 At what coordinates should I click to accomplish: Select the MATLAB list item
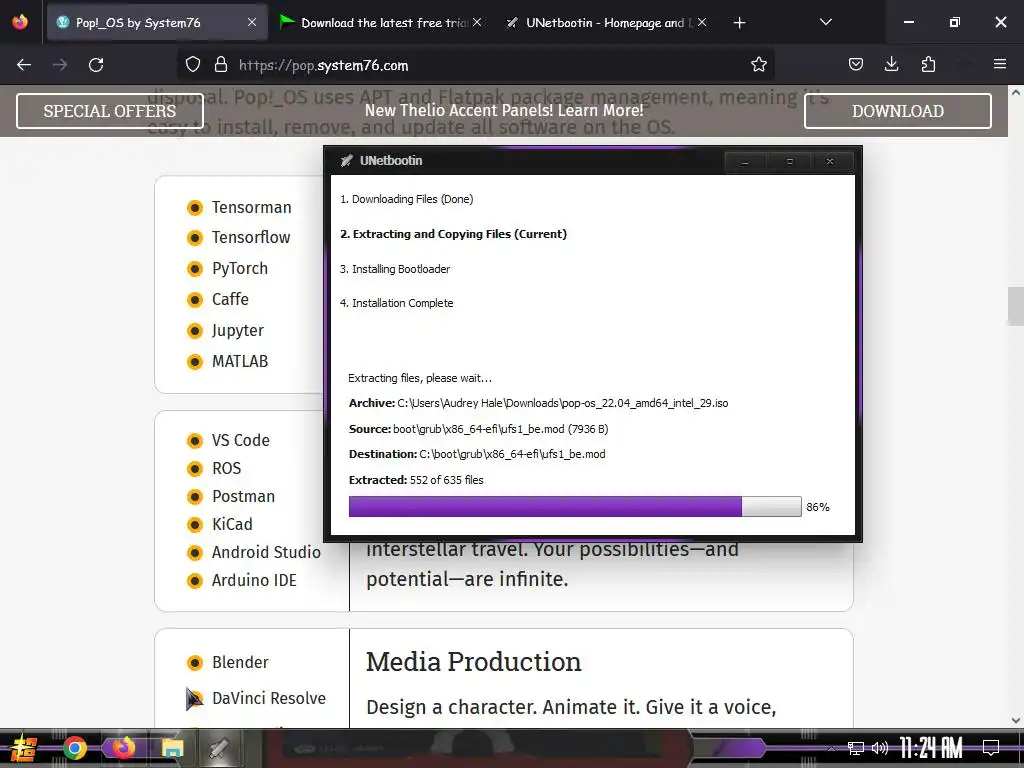coord(240,361)
